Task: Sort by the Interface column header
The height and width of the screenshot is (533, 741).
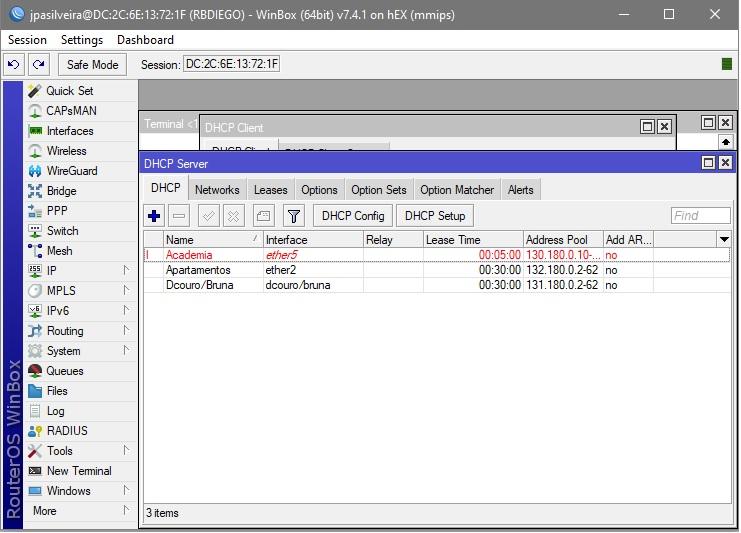Action: 313,240
